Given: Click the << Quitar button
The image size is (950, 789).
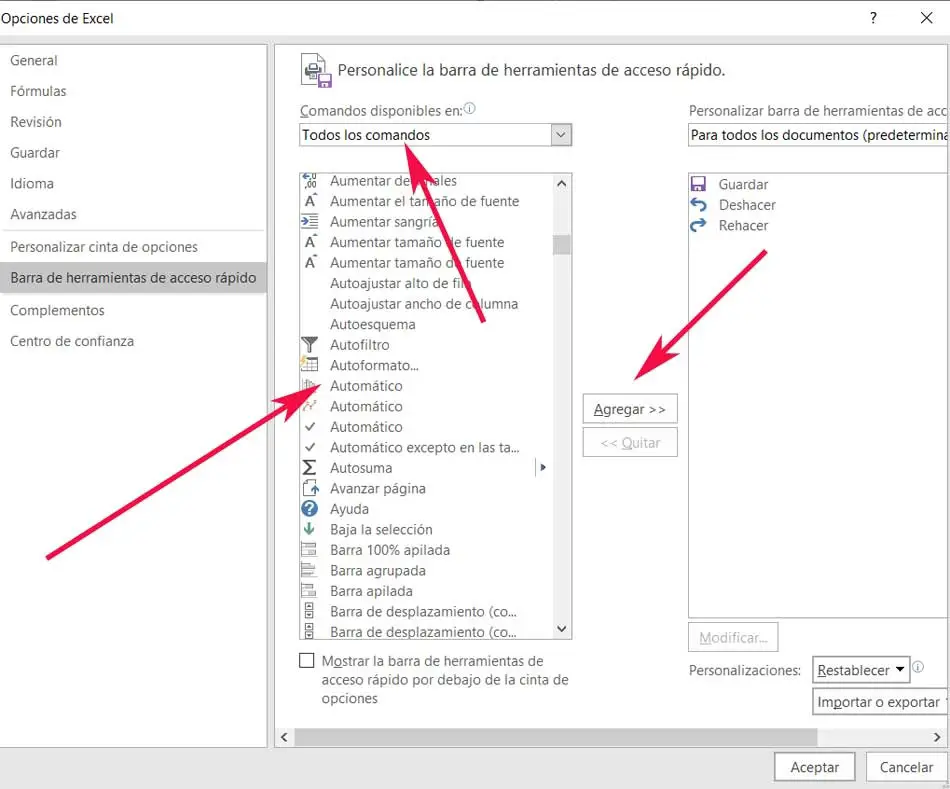Looking at the screenshot, I should (x=630, y=442).
